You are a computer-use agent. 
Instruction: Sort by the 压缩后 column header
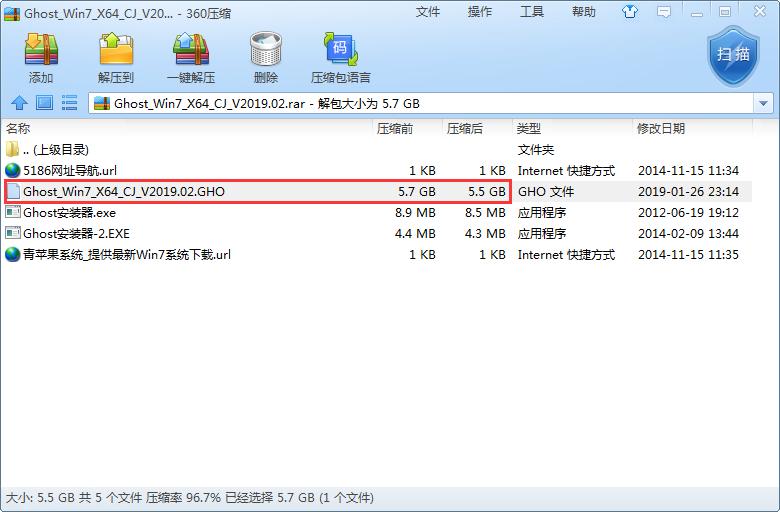(x=465, y=129)
